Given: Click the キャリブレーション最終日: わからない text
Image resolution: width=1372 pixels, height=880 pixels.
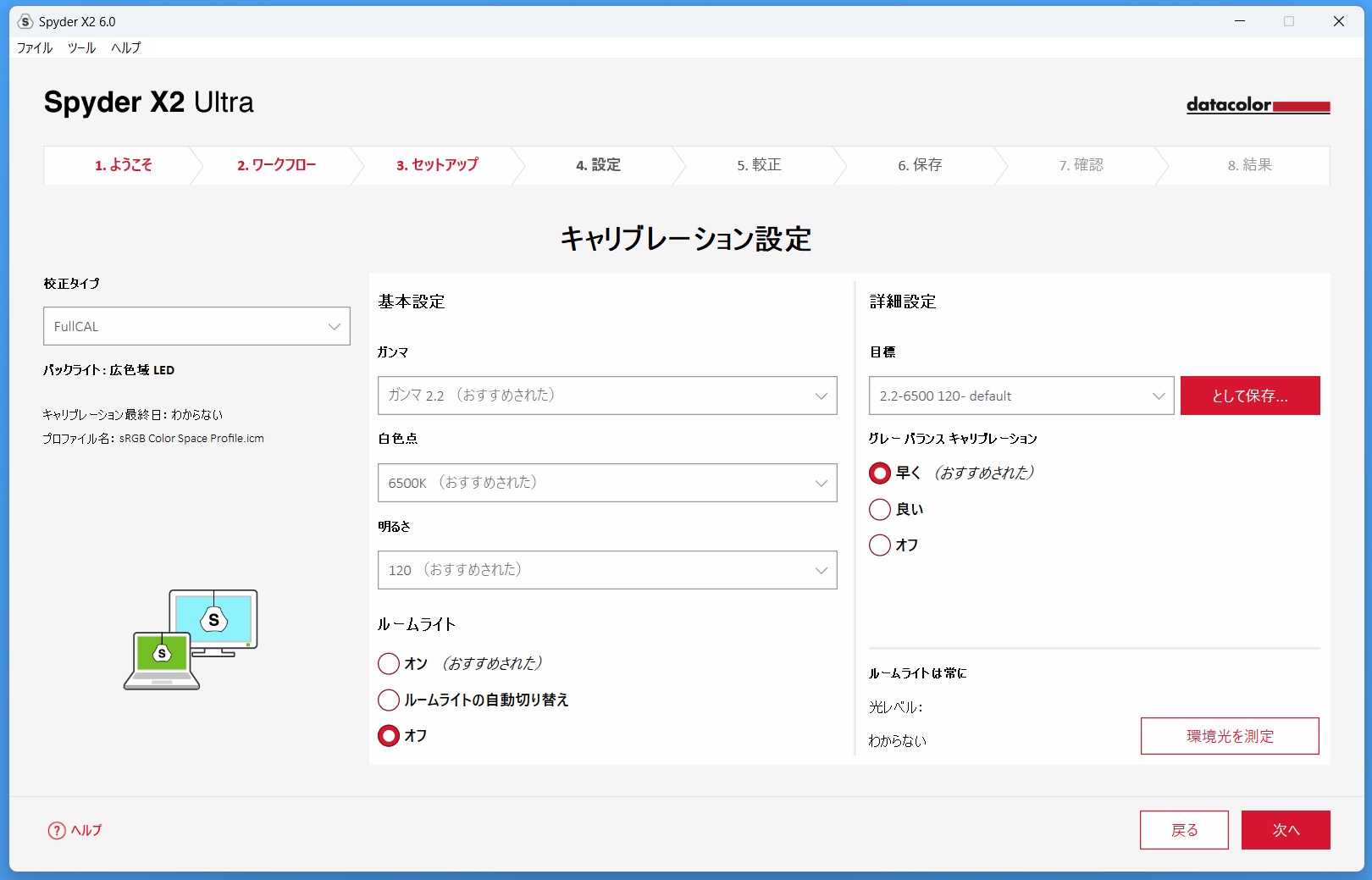Looking at the screenshot, I should 133,415.
